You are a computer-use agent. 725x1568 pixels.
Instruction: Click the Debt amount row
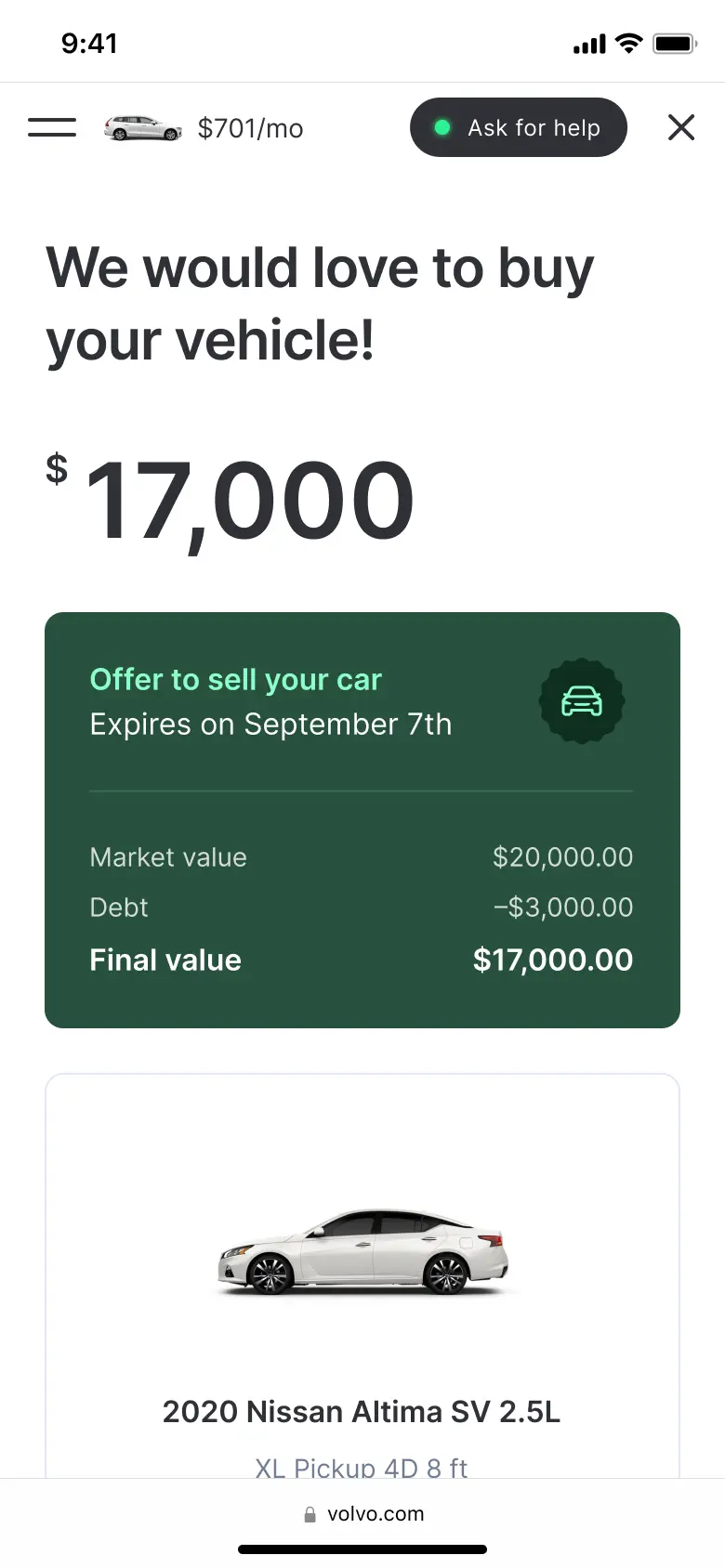pyautogui.click(x=361, y=908)
